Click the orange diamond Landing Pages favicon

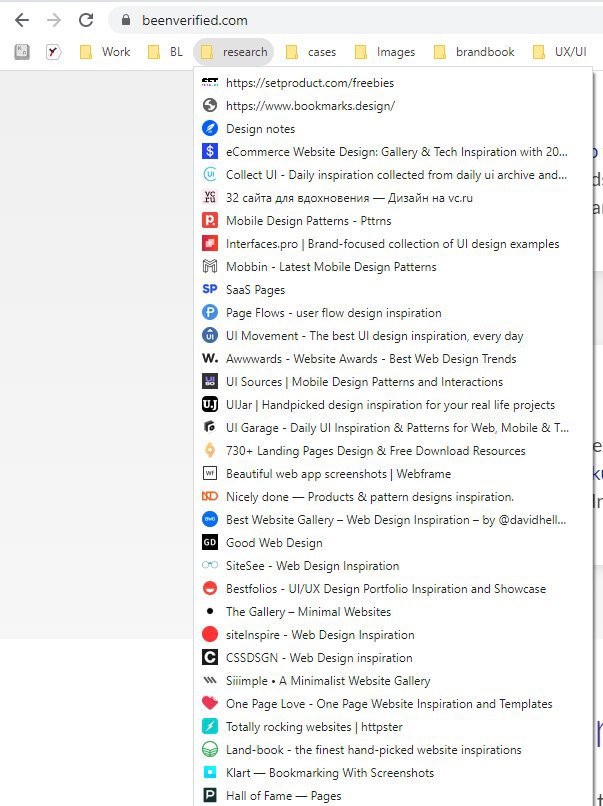210,451
